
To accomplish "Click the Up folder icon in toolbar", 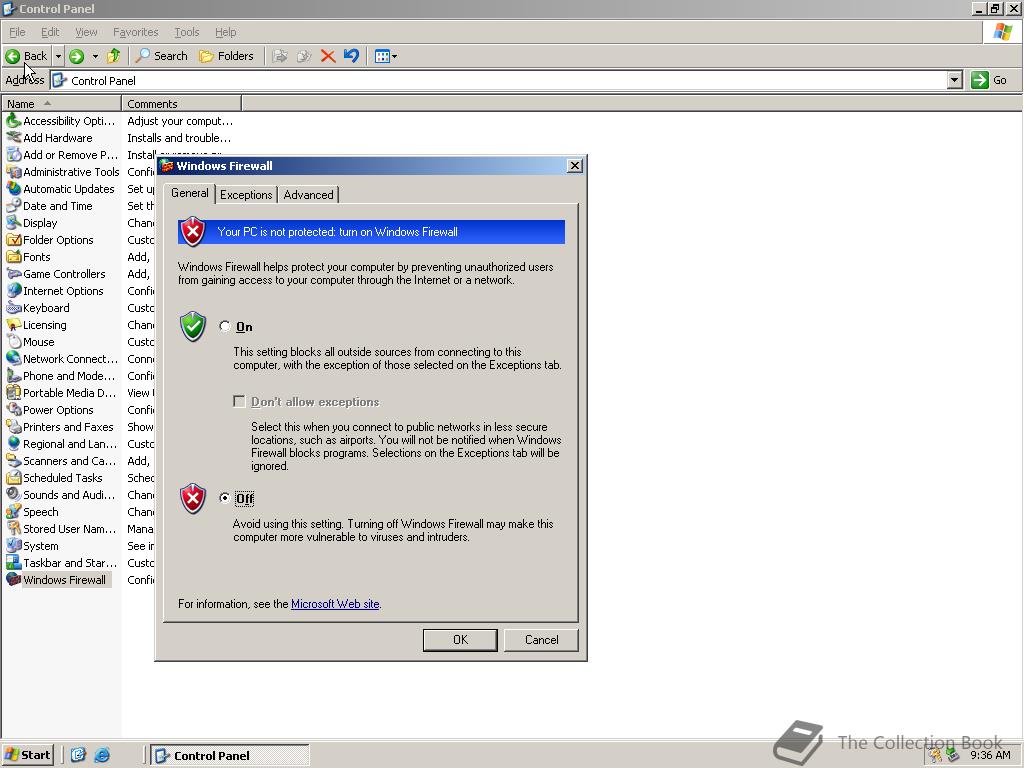I will (x=114, y=56).
